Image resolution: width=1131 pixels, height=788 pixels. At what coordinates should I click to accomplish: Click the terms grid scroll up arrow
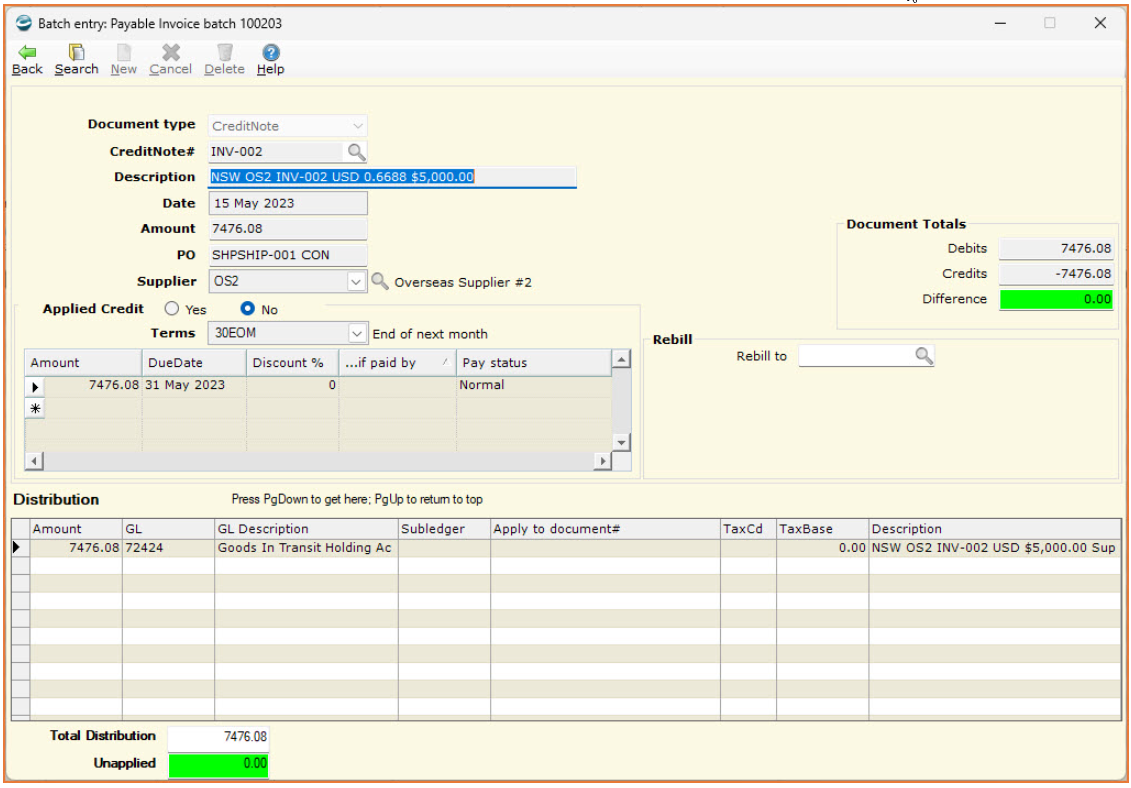pos(621,359)
